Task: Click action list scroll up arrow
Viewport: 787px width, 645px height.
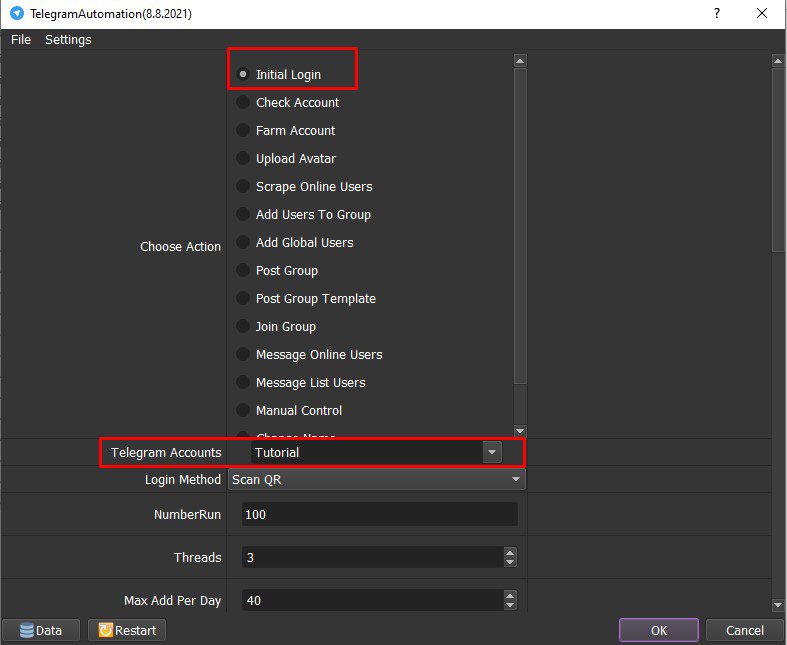Action: pyautogui.click(x=520, y=61)
